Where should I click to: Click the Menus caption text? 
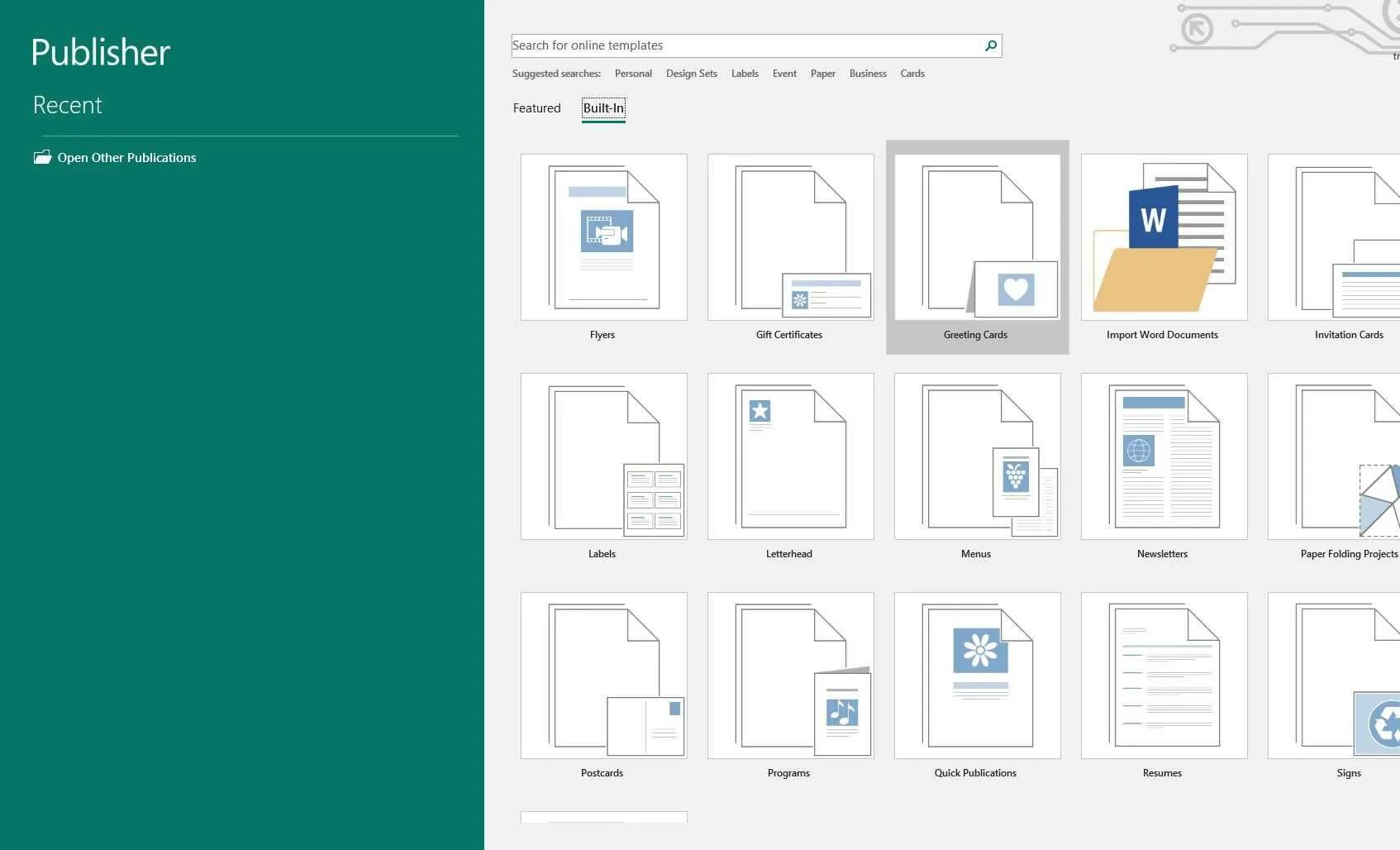coord(976,554)
